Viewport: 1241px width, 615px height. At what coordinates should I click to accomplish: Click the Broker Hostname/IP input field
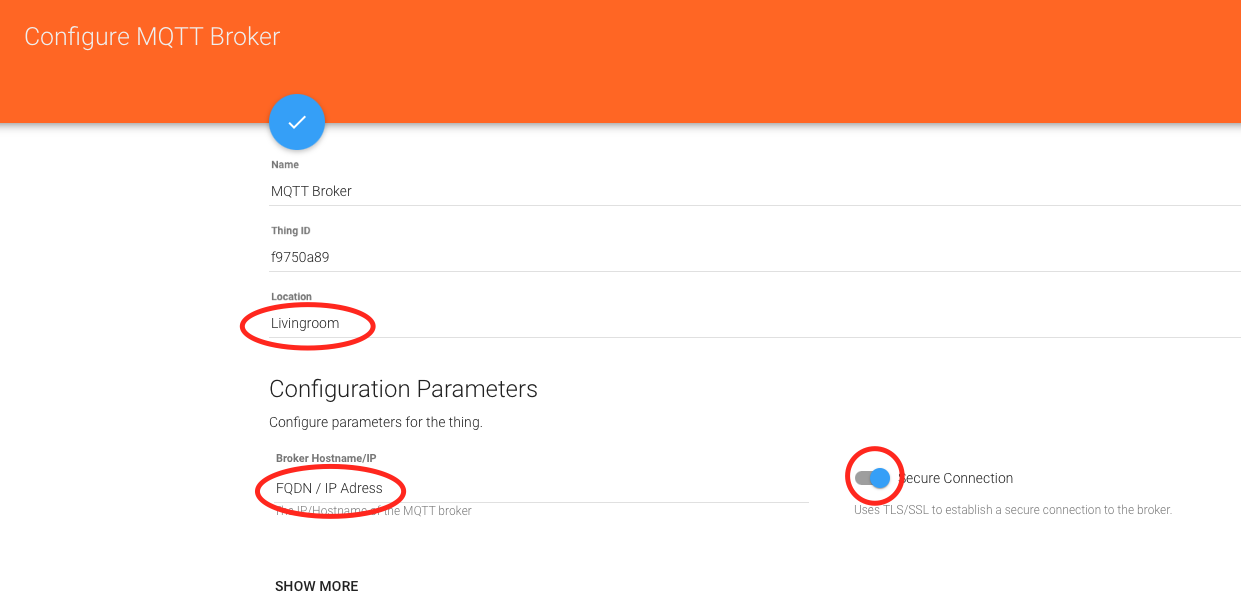coord(539,488)
